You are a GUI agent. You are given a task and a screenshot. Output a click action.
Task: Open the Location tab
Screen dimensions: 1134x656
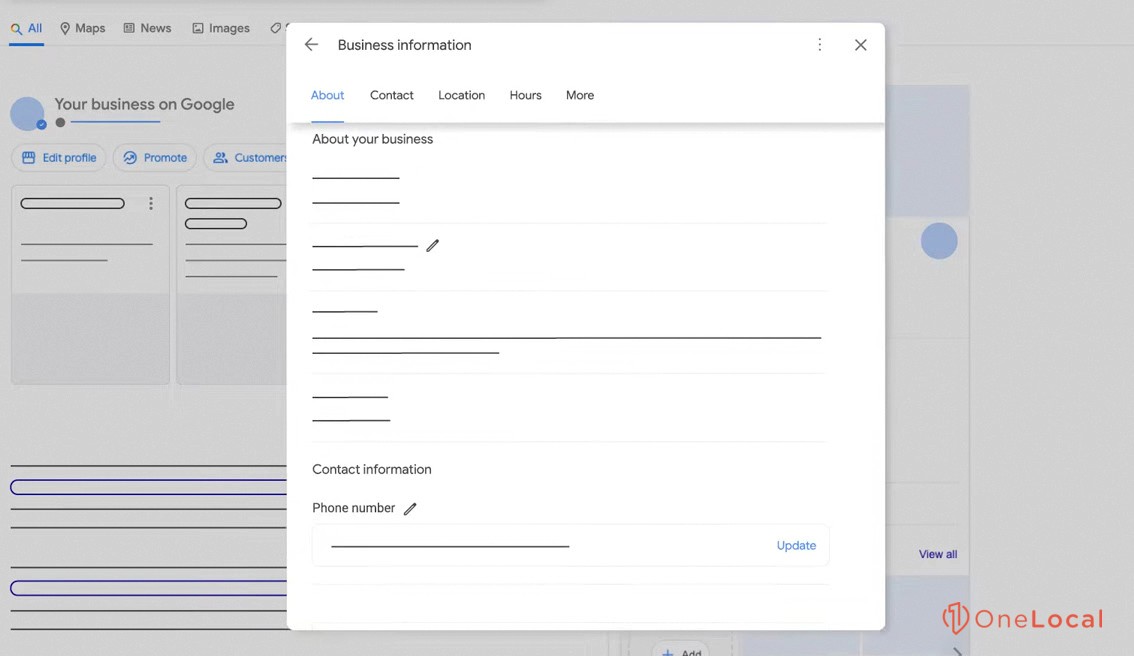461,95
